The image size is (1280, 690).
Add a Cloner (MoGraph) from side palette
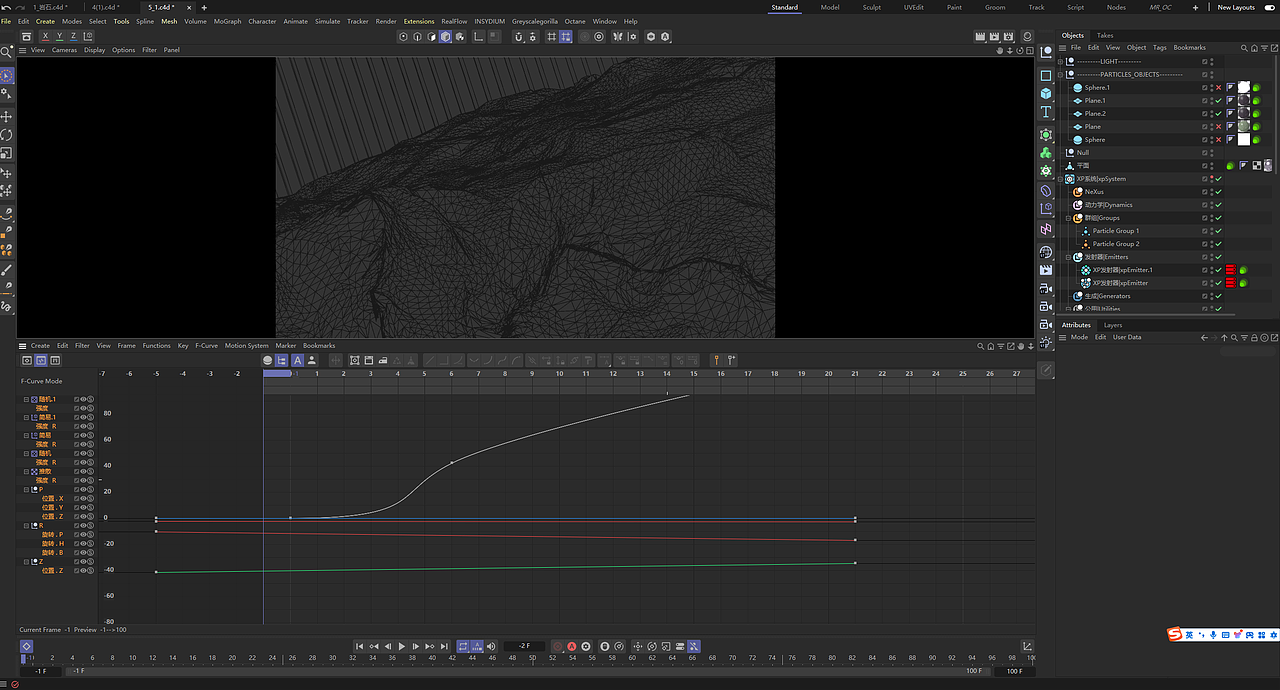point(1046,153)
